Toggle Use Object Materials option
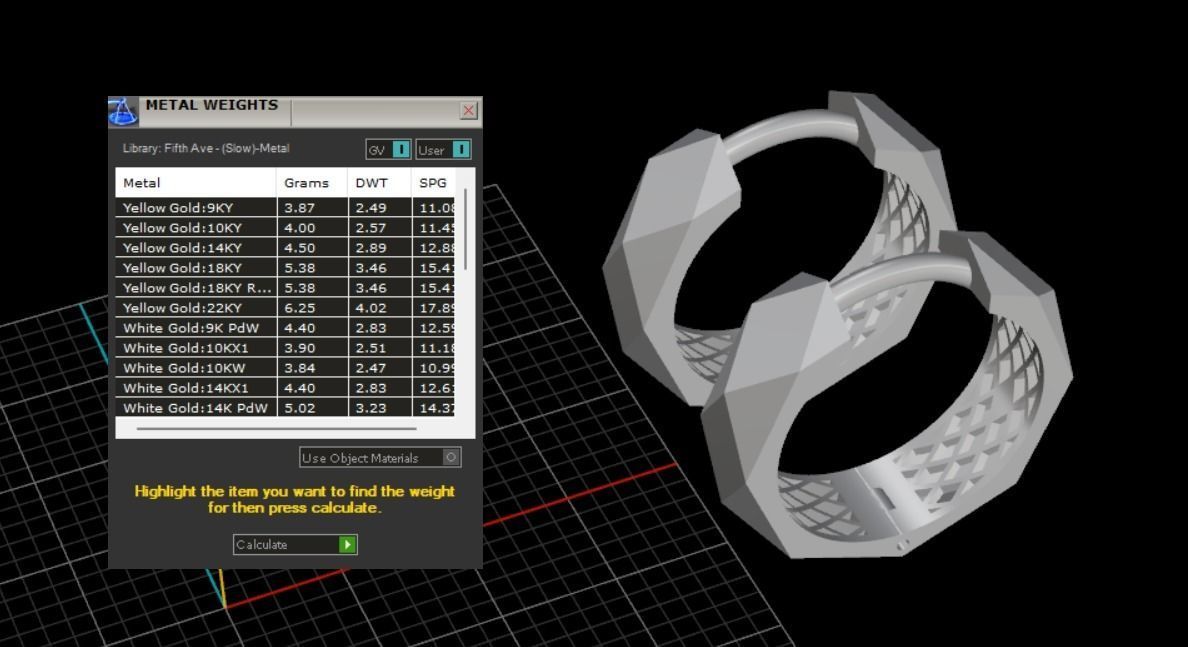 380,458
